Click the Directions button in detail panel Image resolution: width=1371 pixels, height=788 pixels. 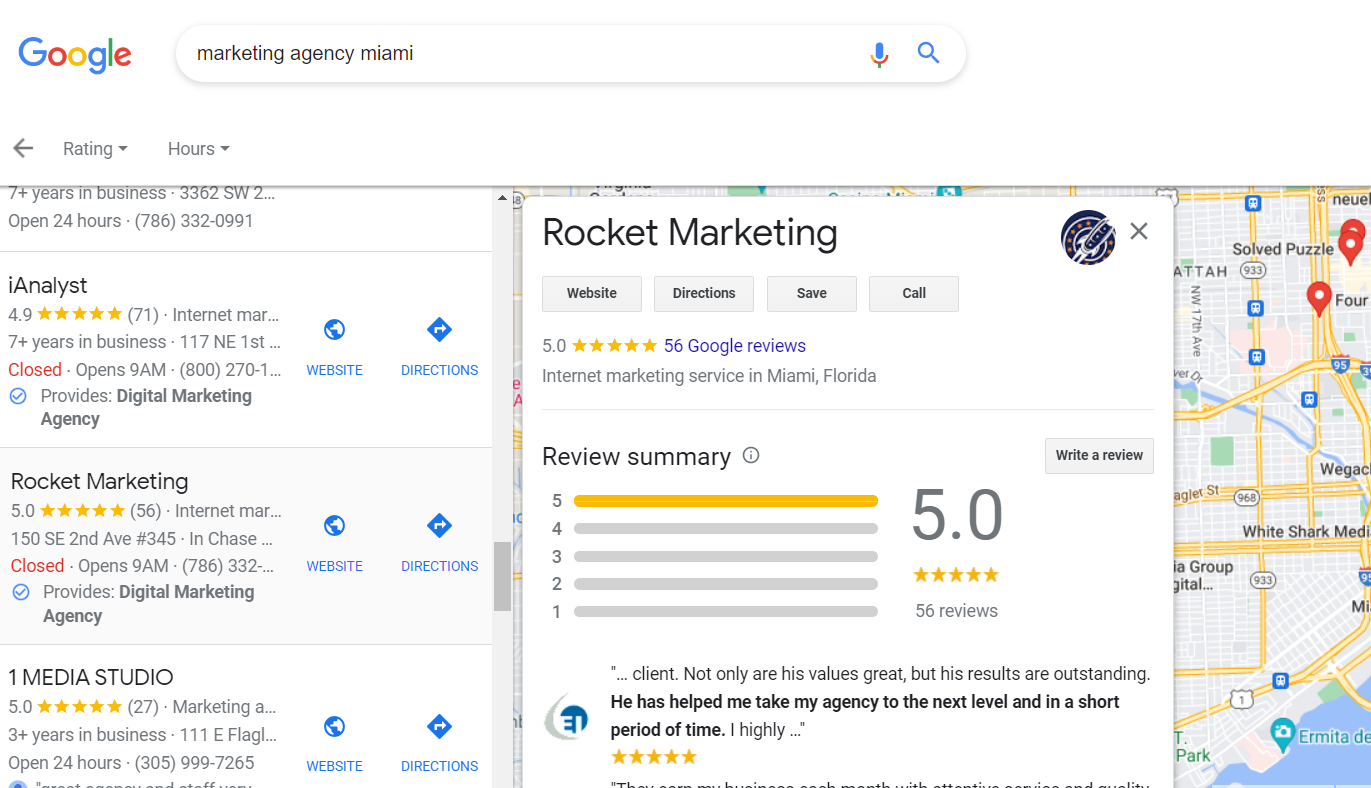(x=704, y=293)
